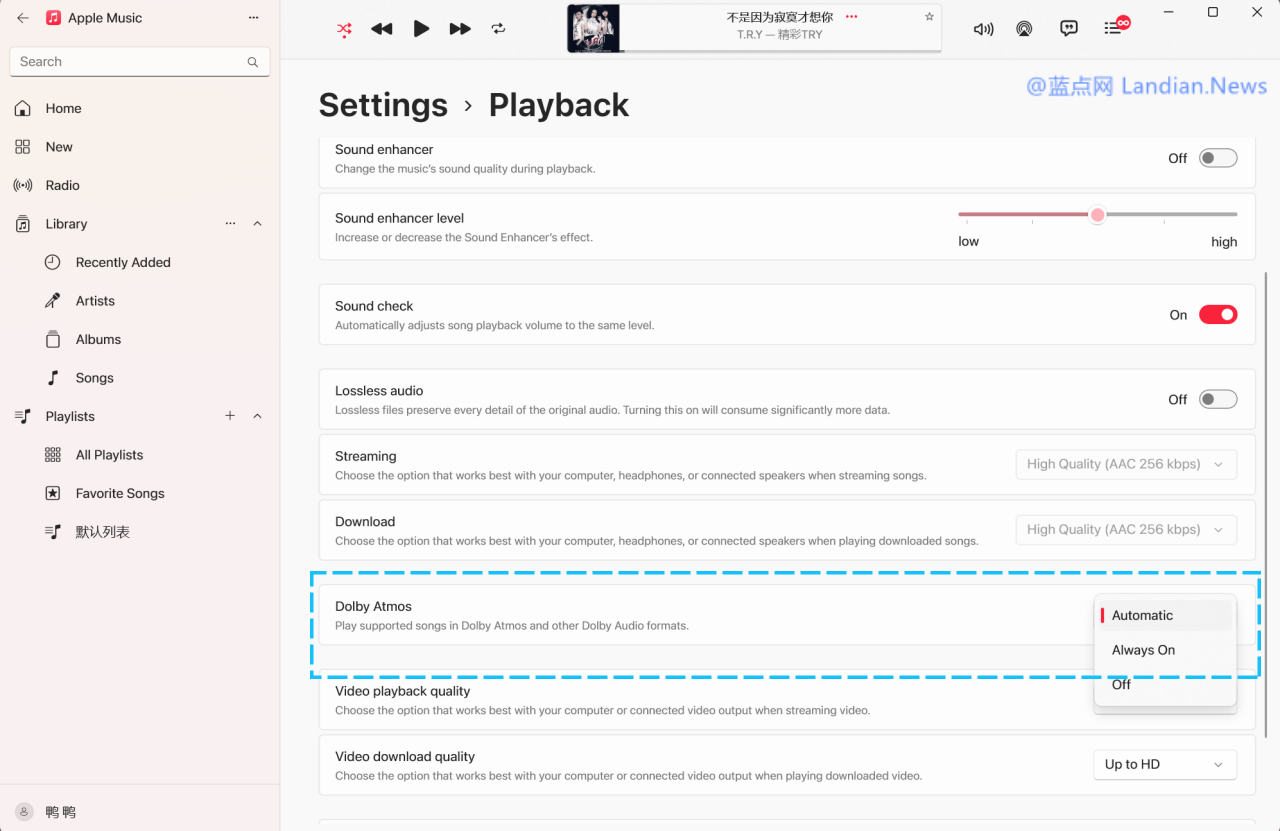Viewport: 1280px width, 831px height.
Task: Click the sidebar Search field
Action: [140, 62]
